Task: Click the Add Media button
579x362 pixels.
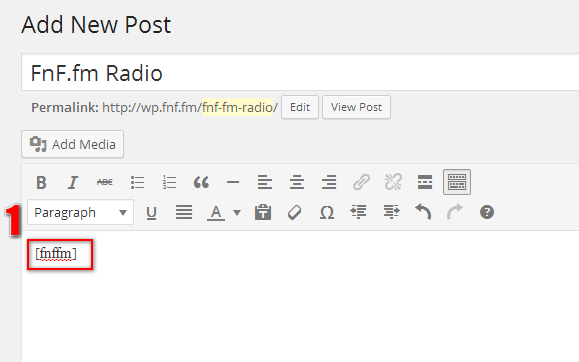Action: 72,144
